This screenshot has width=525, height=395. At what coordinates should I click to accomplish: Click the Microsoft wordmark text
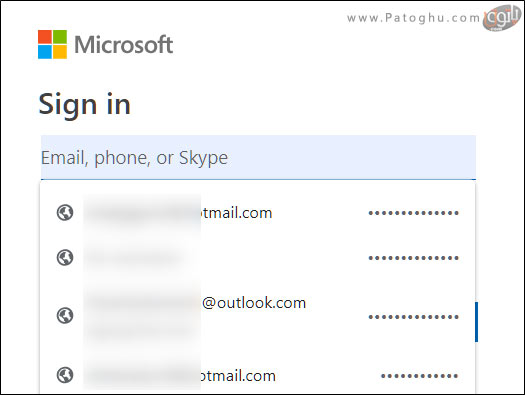coord(124,45)
